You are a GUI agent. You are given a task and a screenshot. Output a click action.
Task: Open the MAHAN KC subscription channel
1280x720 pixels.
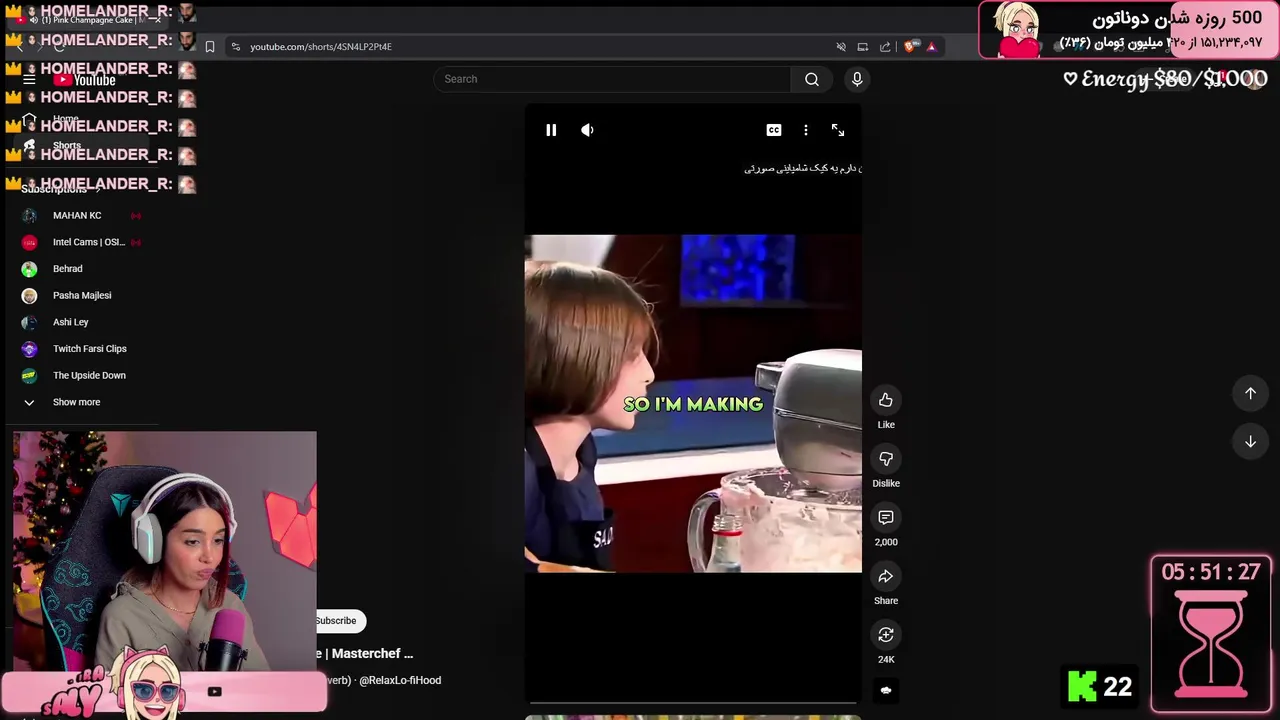(78, 216)
